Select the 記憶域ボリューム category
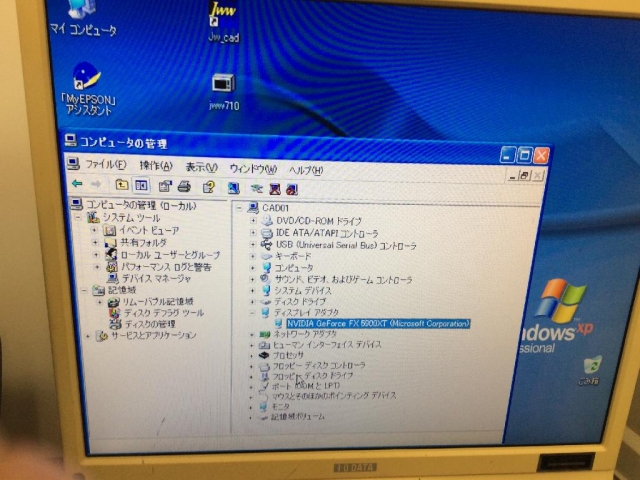This screenshot has width=640, height=480. click(298, 417)
